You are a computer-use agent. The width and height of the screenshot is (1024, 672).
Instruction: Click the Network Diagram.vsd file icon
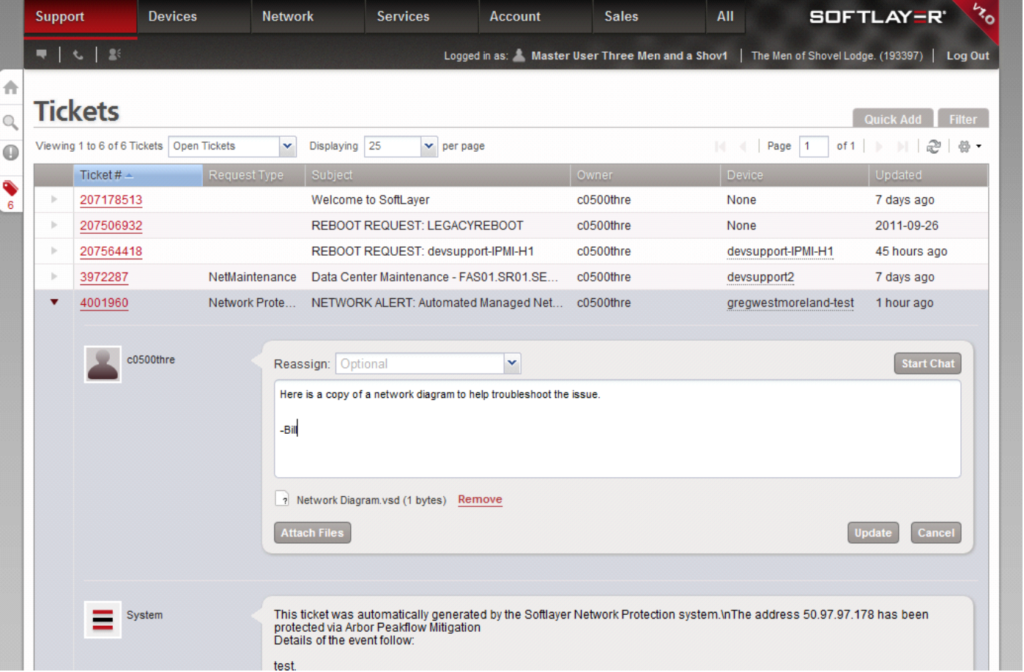(x=282, y=499)
